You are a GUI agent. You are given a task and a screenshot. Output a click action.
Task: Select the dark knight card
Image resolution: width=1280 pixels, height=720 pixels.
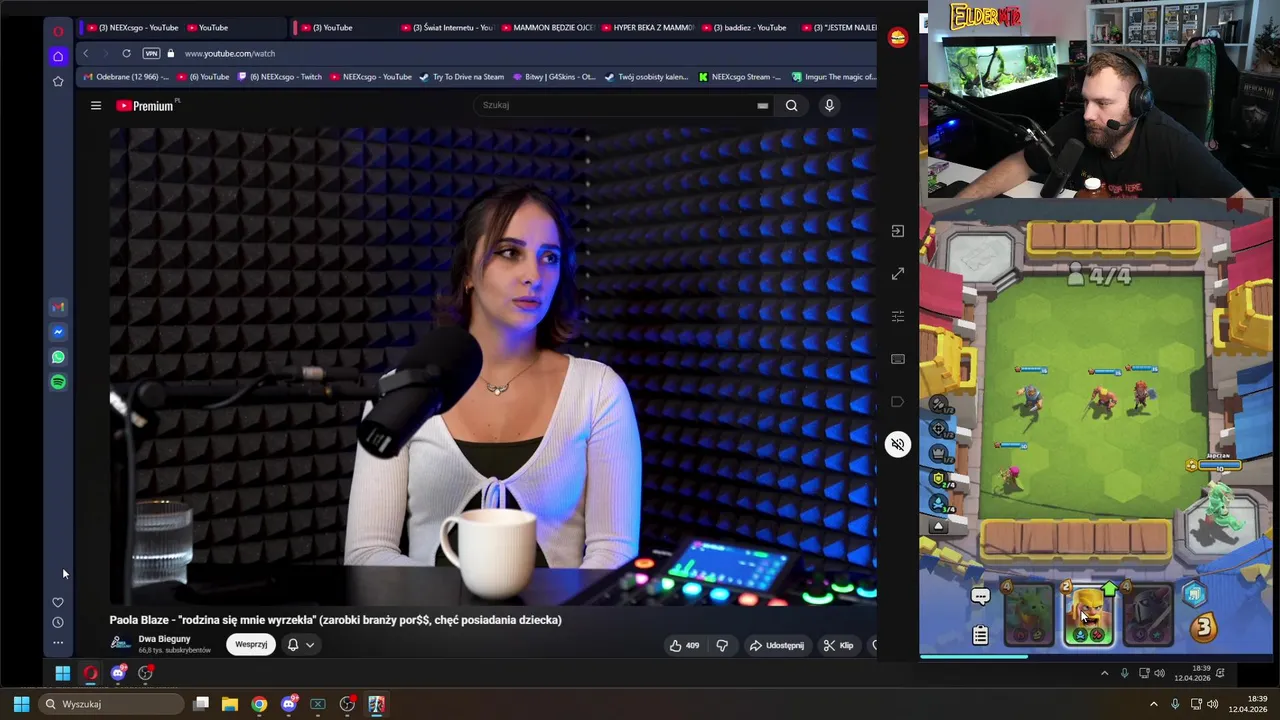click(x=1147, y=615)
